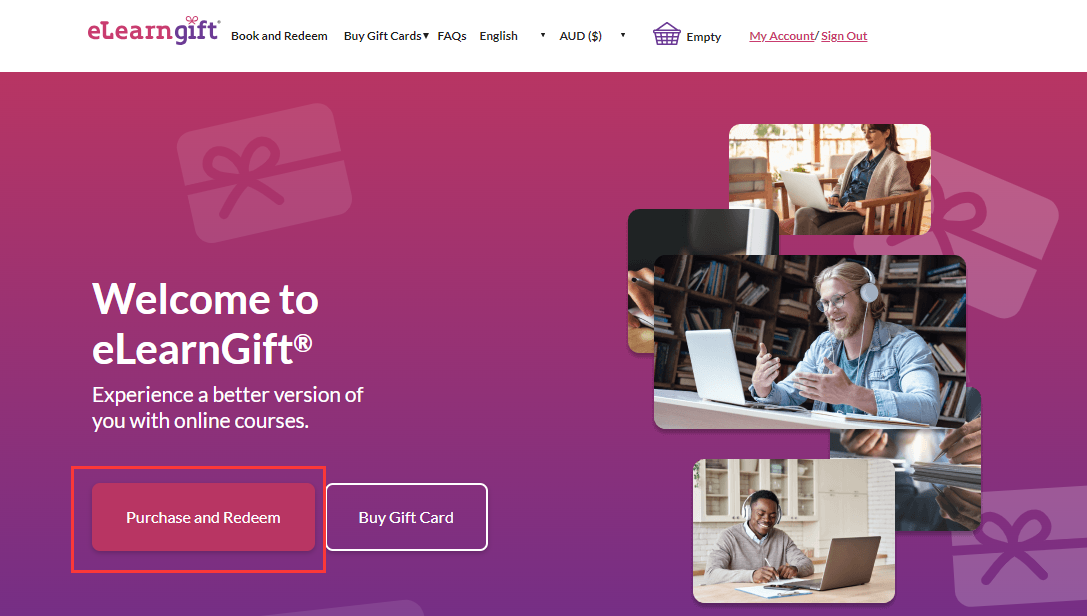The image size is (1087, 616).
Task: Go to the FAQs page
Action: pyautogui.click(x=452, y=36)
